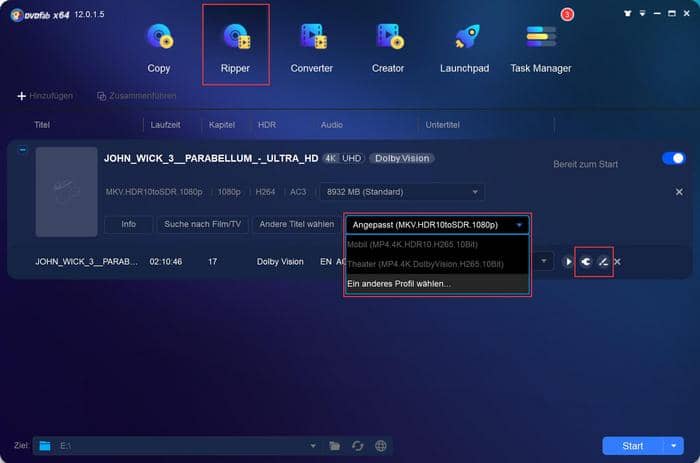
Task: Open the title bar dropdown menu icon
Action: coord(642,13)
